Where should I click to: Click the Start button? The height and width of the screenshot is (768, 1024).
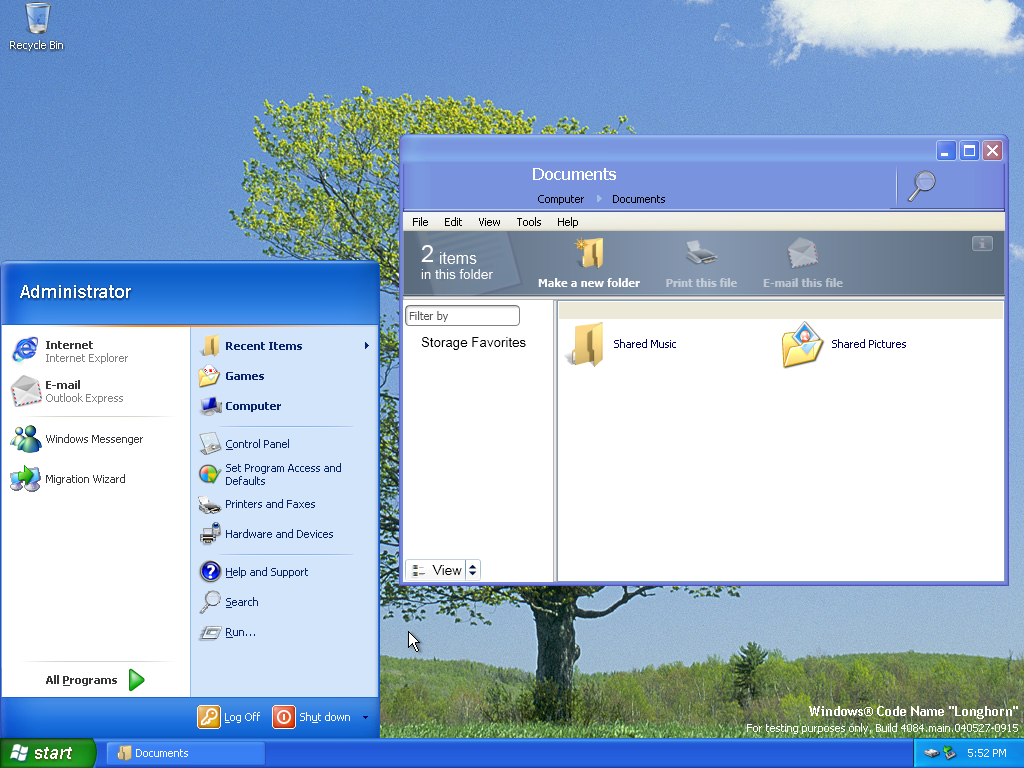point(47,753)
